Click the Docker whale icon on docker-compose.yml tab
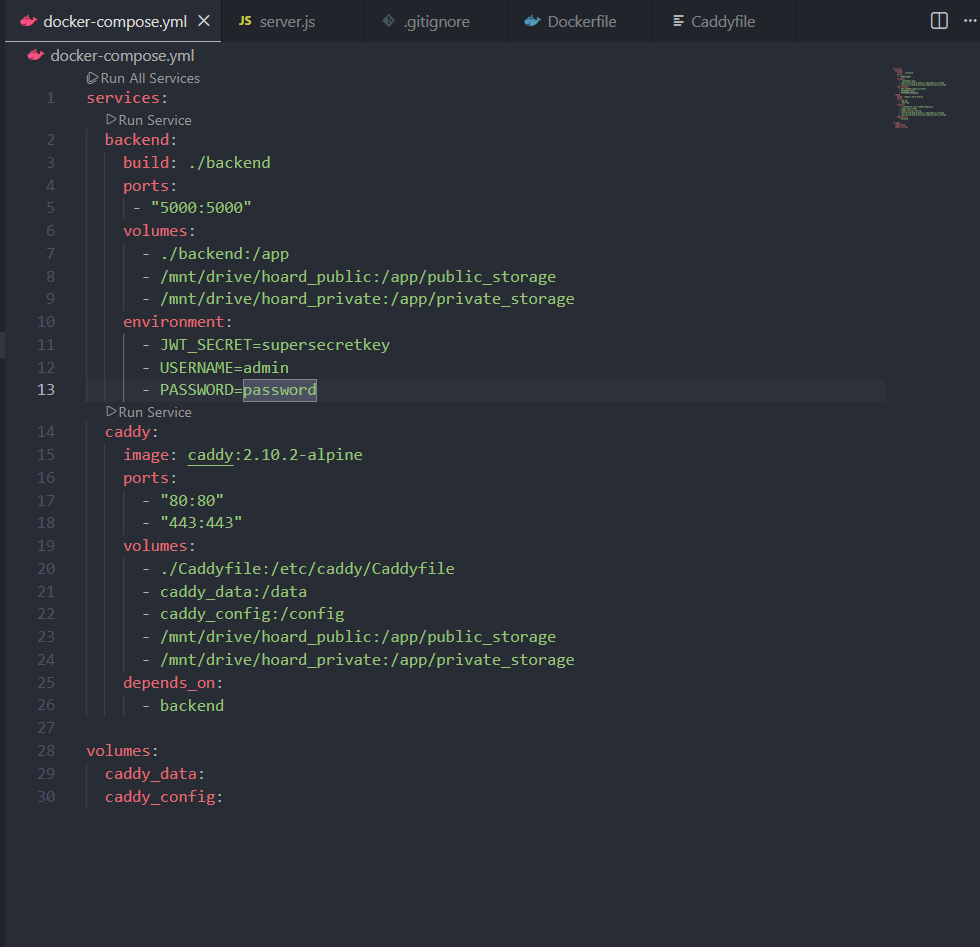980x947 pixels. [x=28, y=21]
